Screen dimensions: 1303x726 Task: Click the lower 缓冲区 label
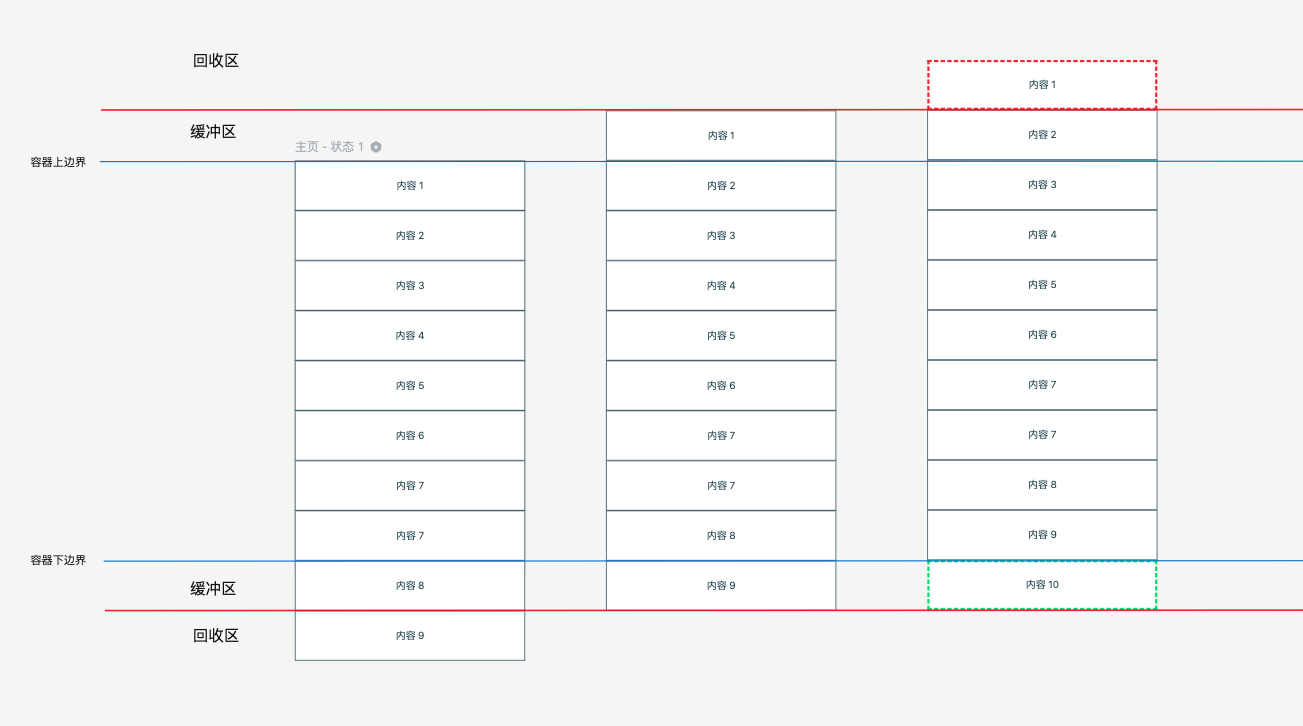click(213, 589)
